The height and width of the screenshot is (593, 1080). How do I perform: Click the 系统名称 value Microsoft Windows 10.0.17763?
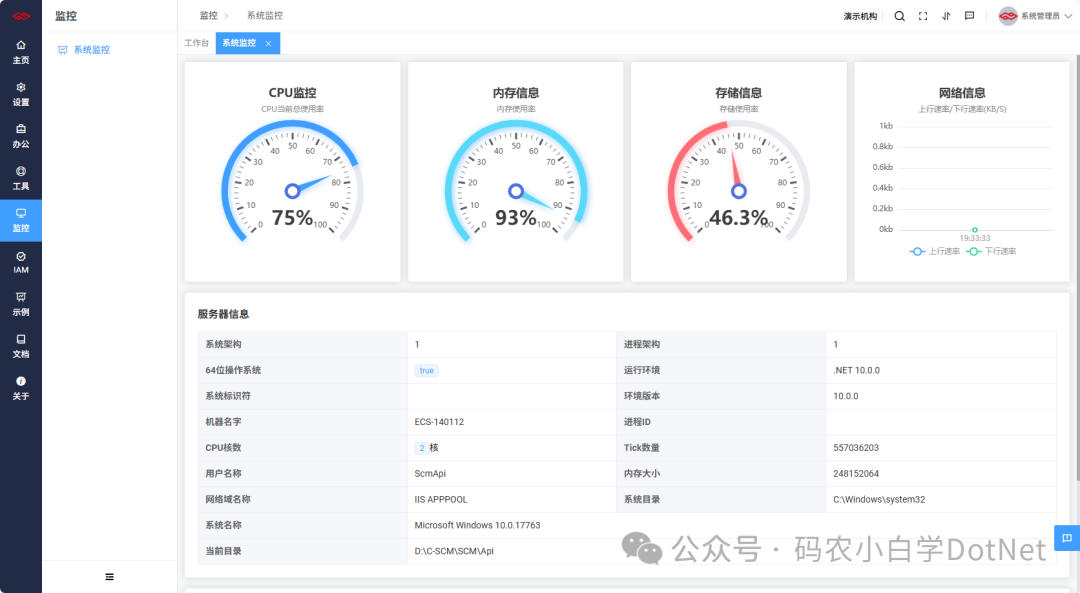coord(477,525)
